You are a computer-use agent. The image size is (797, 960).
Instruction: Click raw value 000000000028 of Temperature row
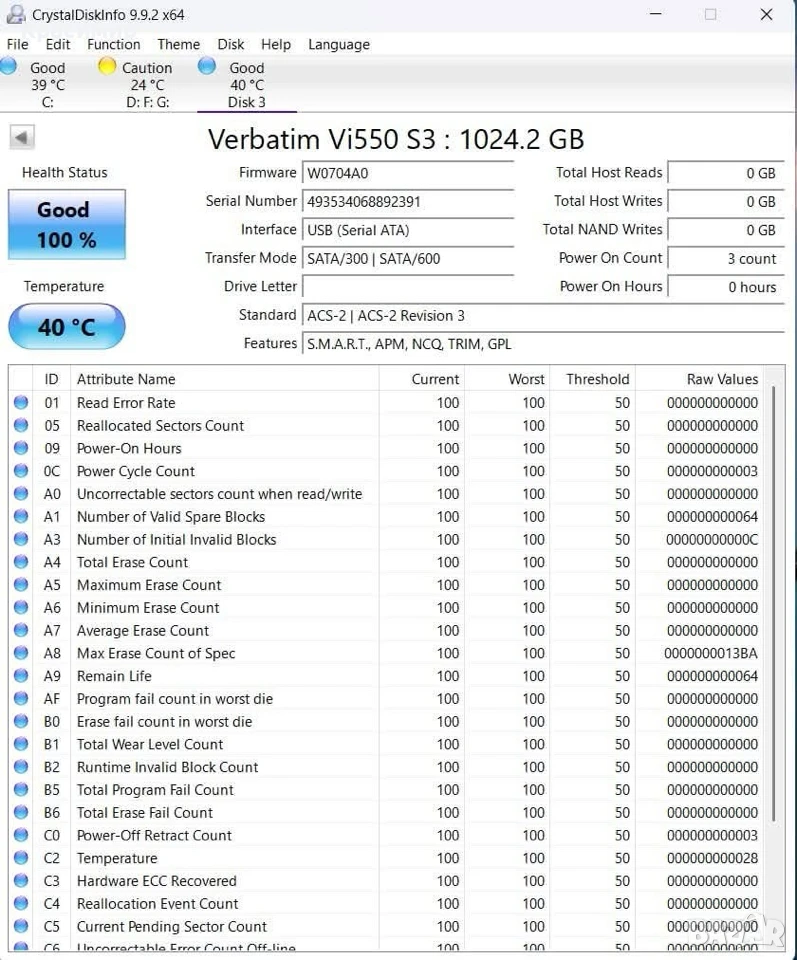[x=712, y=858]
